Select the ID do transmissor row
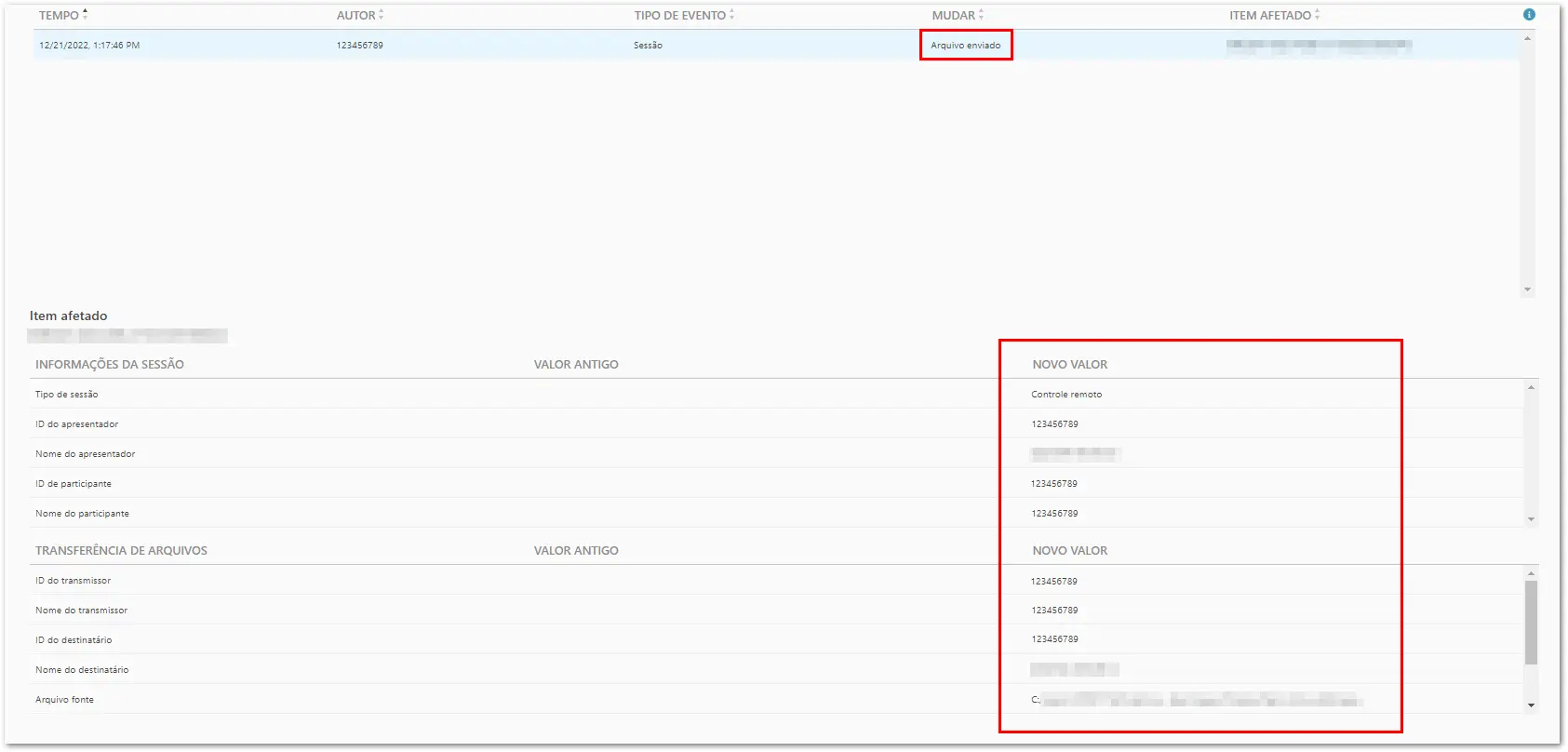The image size is (1568, 752). coord(776,580)
